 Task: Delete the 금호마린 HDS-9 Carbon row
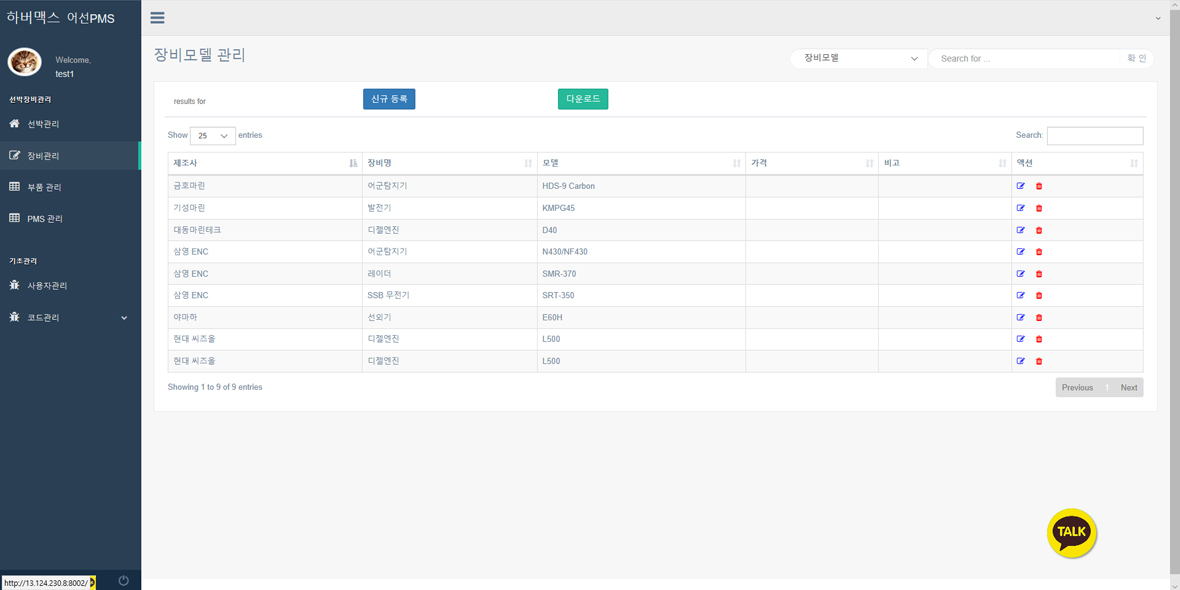1039,186
